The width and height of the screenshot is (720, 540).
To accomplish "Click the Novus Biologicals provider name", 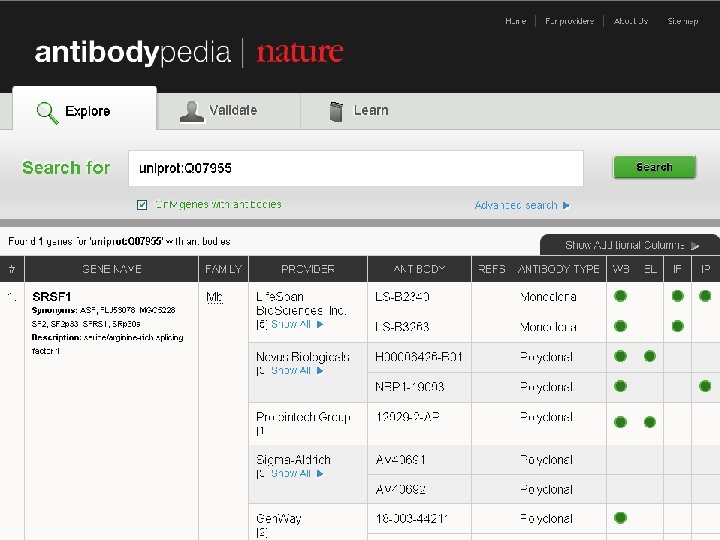I will (303, 357).
